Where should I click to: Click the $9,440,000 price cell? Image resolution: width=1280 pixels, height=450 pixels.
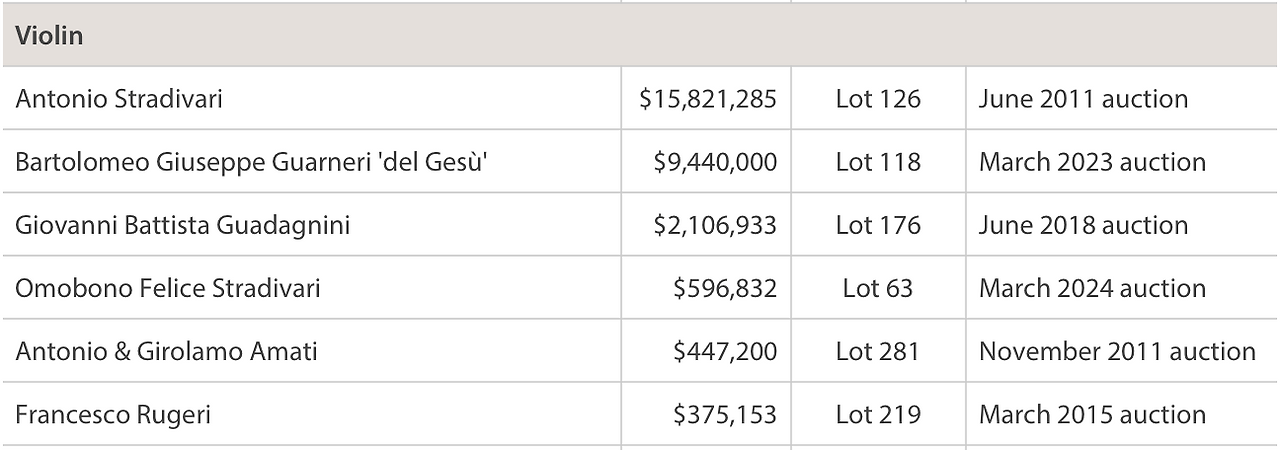pyautogui.click(x=715, y=162)
